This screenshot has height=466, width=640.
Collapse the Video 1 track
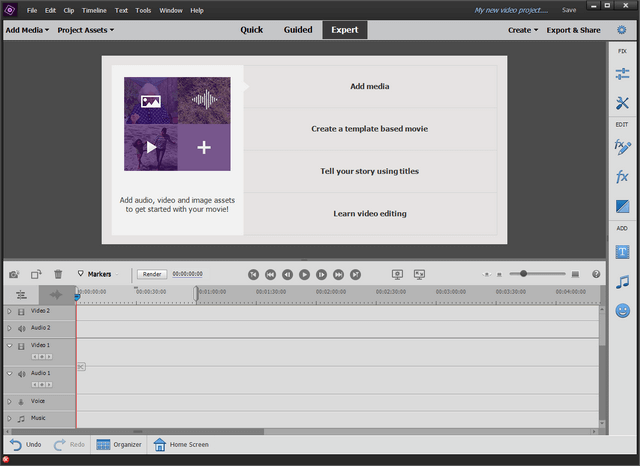(9, 345)
